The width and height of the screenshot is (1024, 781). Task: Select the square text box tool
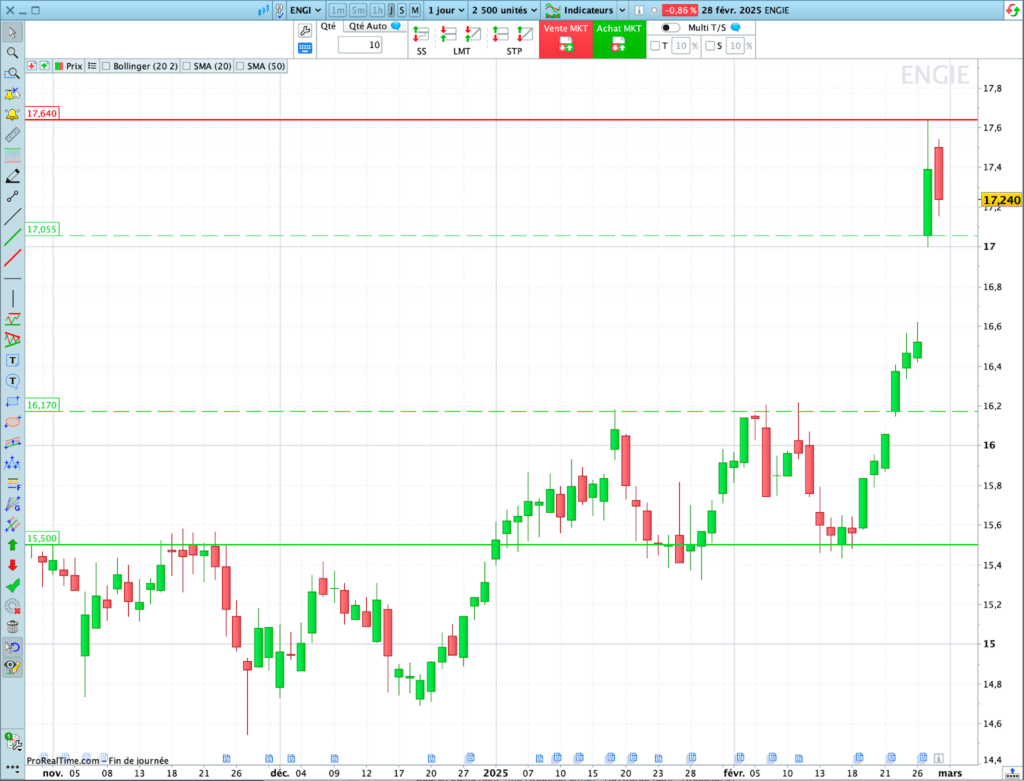tap(12, 360)
